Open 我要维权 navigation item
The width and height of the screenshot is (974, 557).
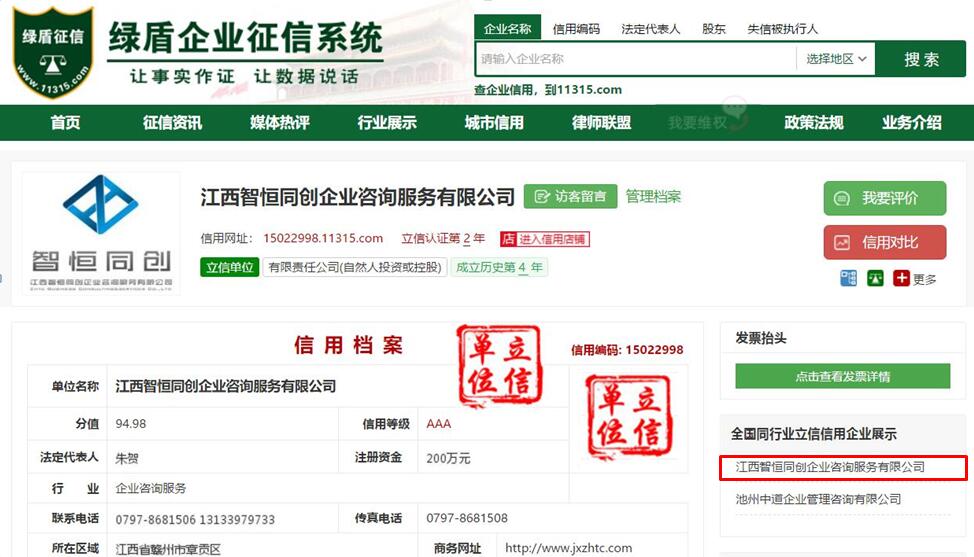coord(698,122)
